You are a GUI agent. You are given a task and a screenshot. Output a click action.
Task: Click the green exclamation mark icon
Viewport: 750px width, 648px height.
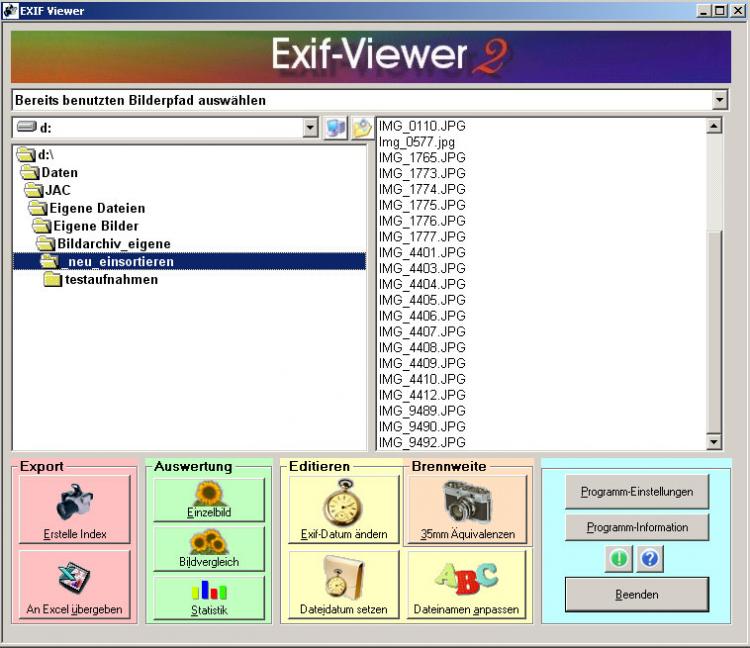(618, 560)
